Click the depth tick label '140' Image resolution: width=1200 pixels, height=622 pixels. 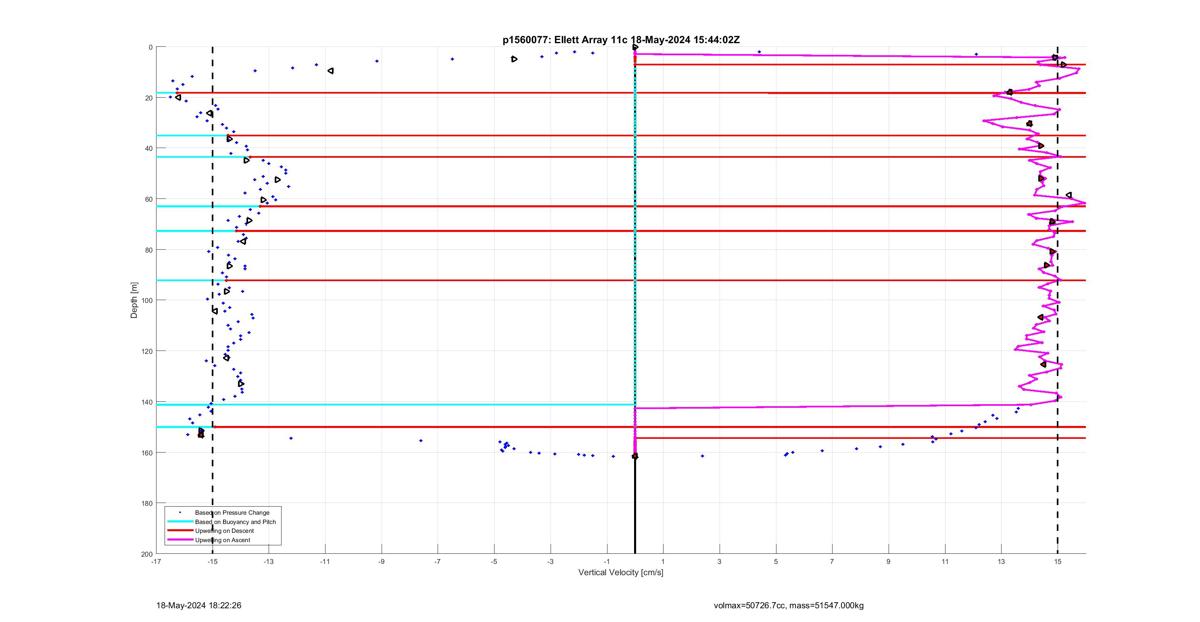(146, 402)
